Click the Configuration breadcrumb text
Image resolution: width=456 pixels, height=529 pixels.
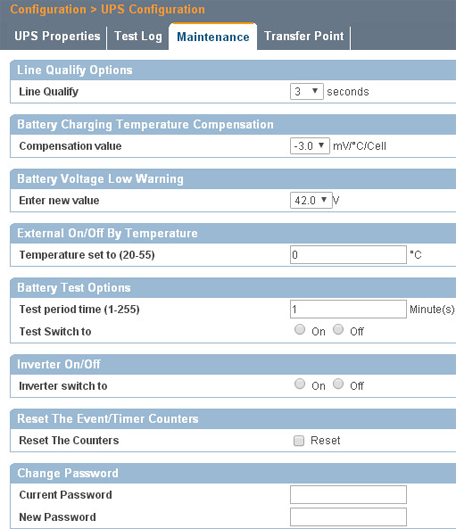(48, 9)
